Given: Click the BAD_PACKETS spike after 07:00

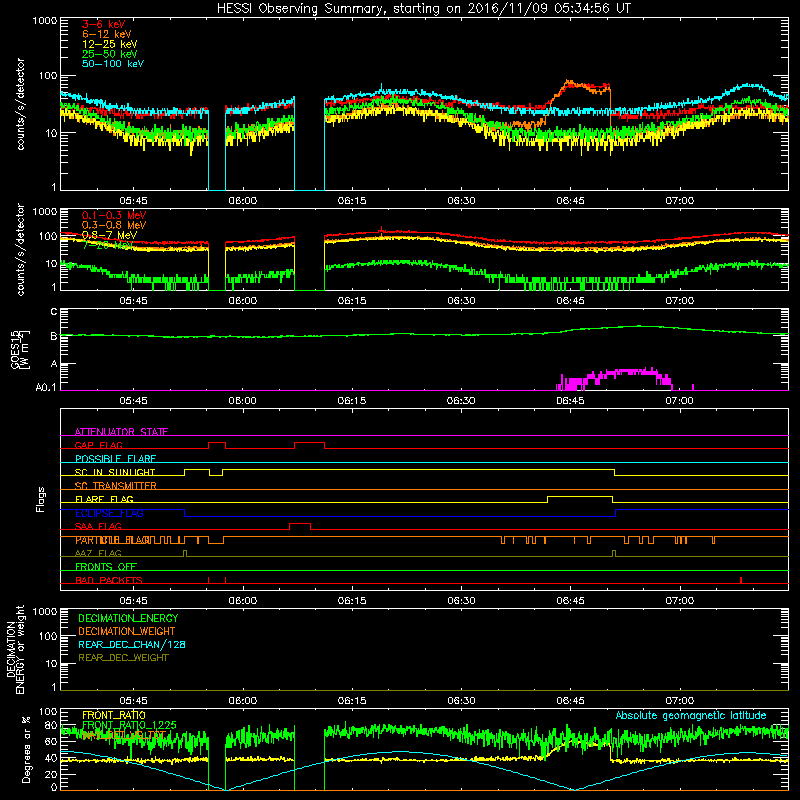Looking at the screenshot, I should coord(741,580).
